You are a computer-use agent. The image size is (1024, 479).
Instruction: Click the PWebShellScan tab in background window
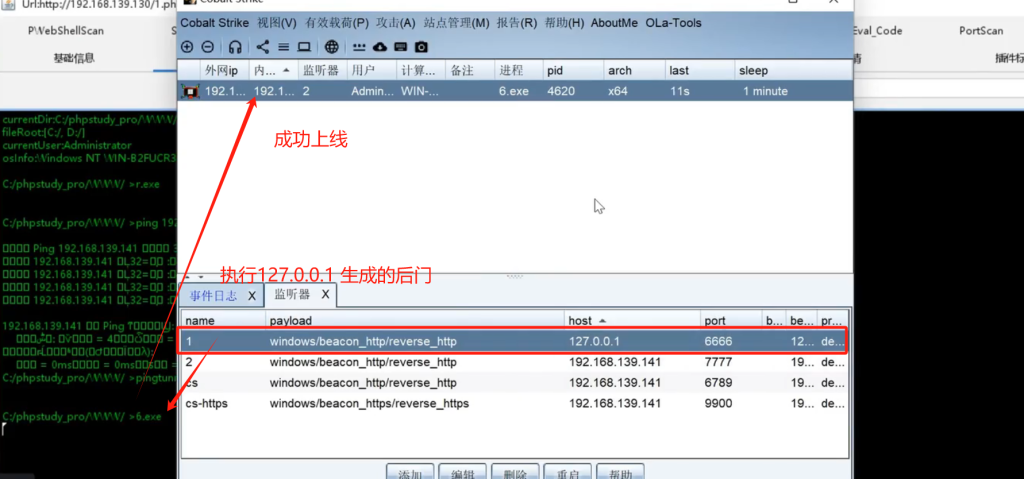(66, 31)
